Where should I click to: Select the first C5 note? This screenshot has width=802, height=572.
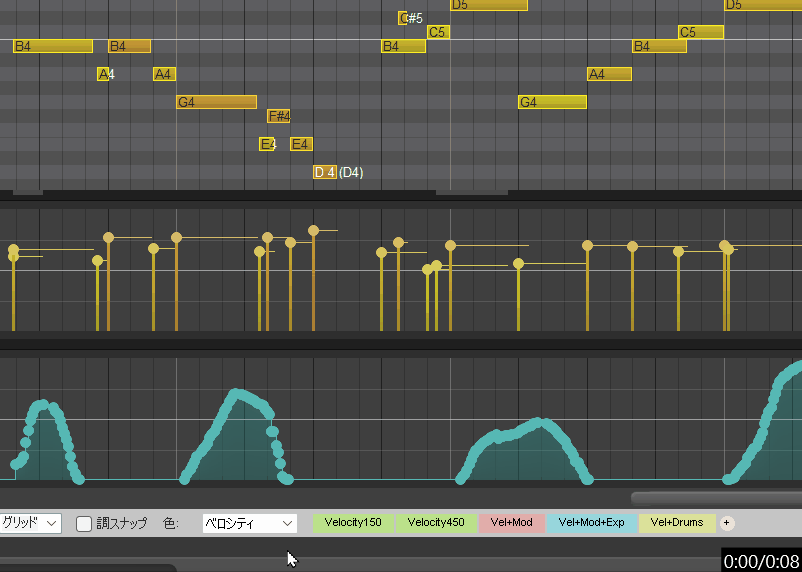[x=438, y=32]
